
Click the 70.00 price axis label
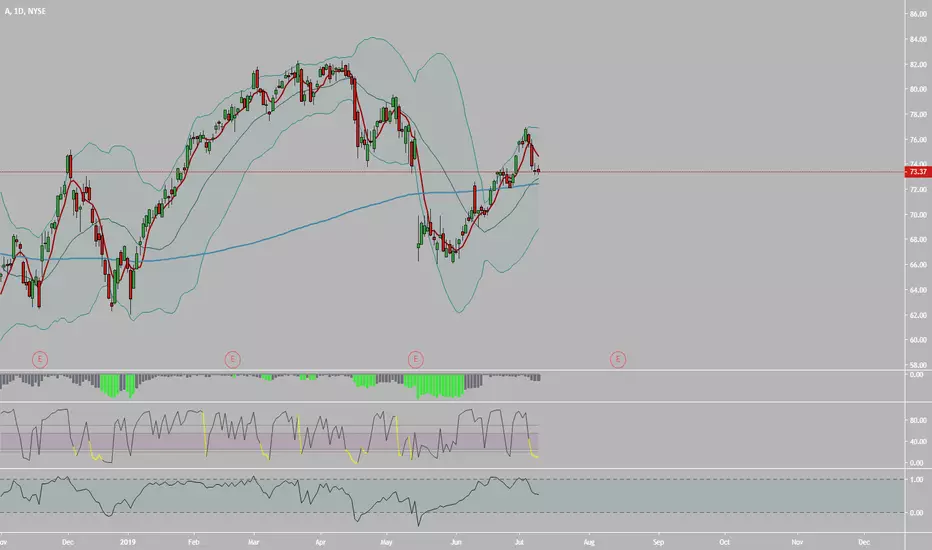pos(918,215)
